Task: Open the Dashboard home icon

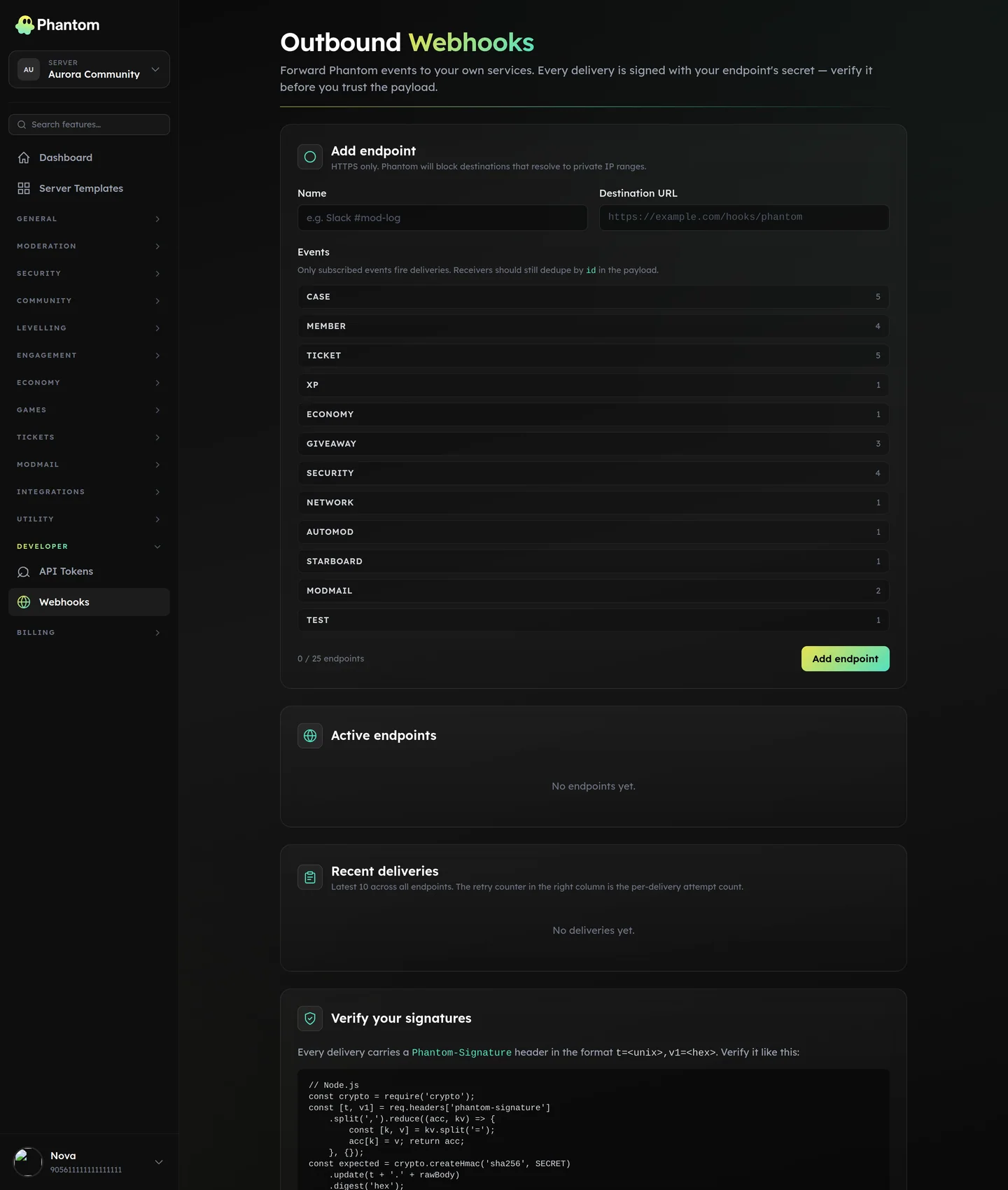Action: point(24,157)
